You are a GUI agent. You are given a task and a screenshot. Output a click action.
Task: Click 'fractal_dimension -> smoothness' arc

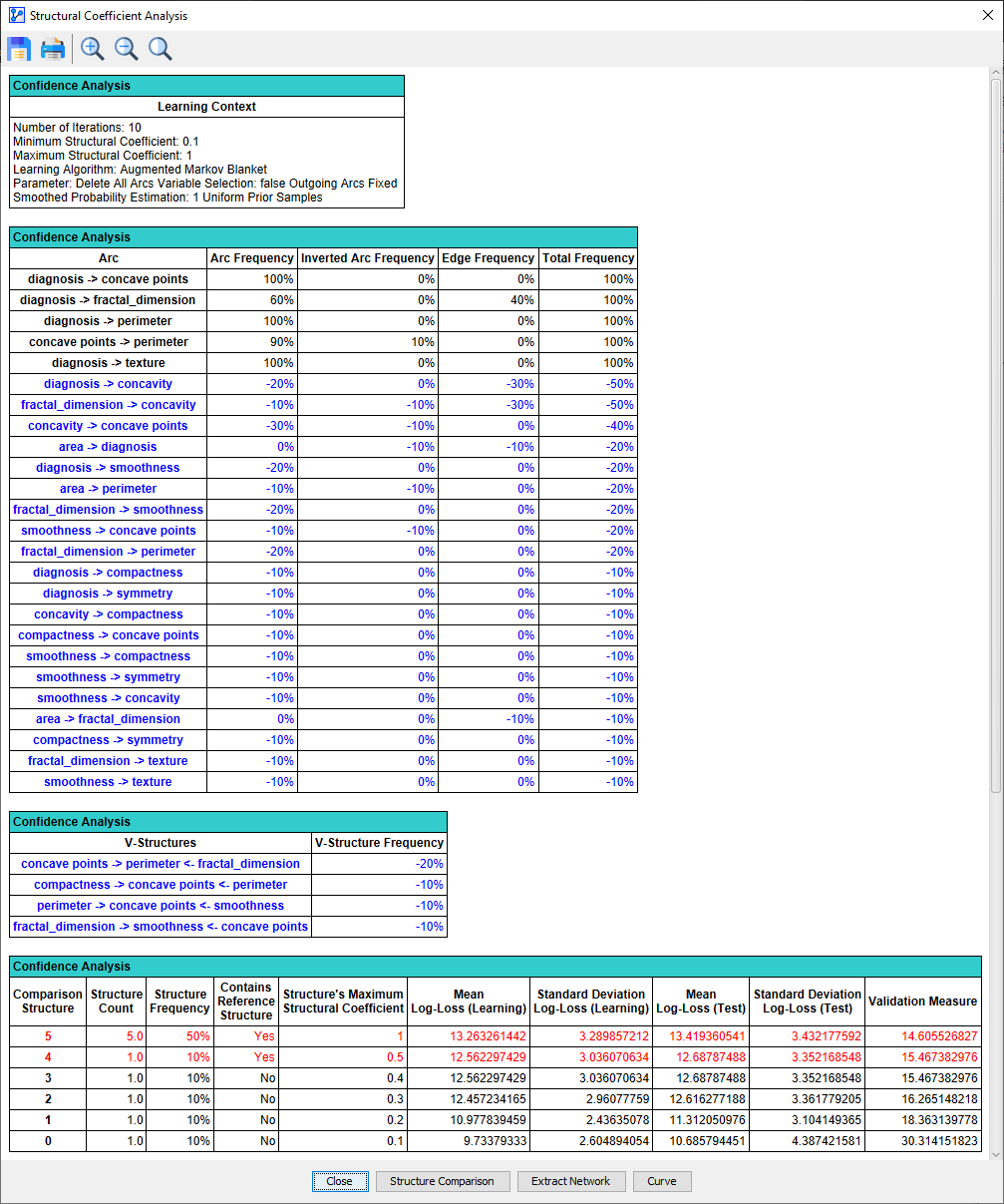[109, 510]
